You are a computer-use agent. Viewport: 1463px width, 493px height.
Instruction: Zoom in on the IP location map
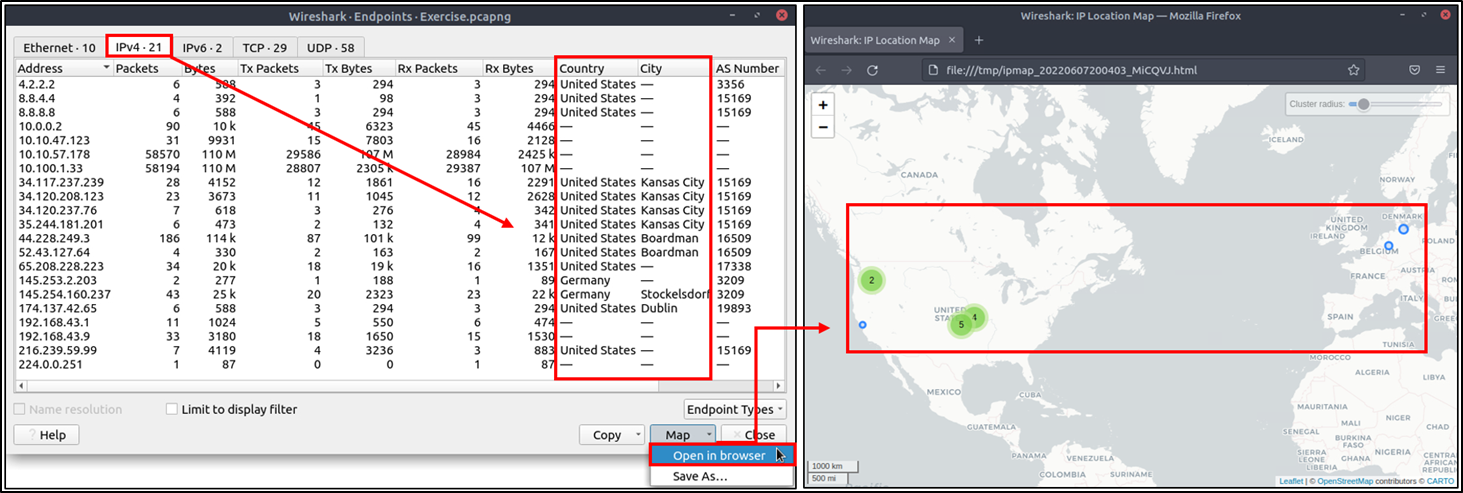823,105
